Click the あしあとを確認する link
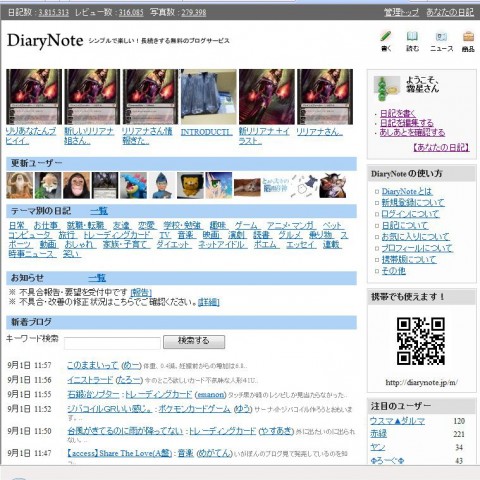480x480 pixels. point(412,132)
